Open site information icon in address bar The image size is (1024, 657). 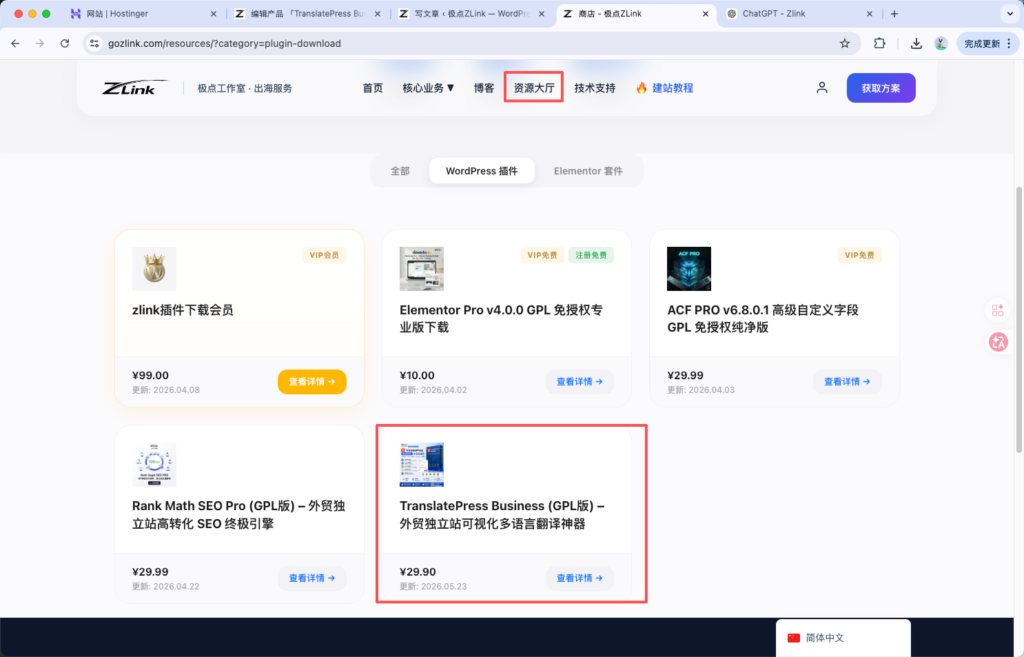[x=95, y=43]
